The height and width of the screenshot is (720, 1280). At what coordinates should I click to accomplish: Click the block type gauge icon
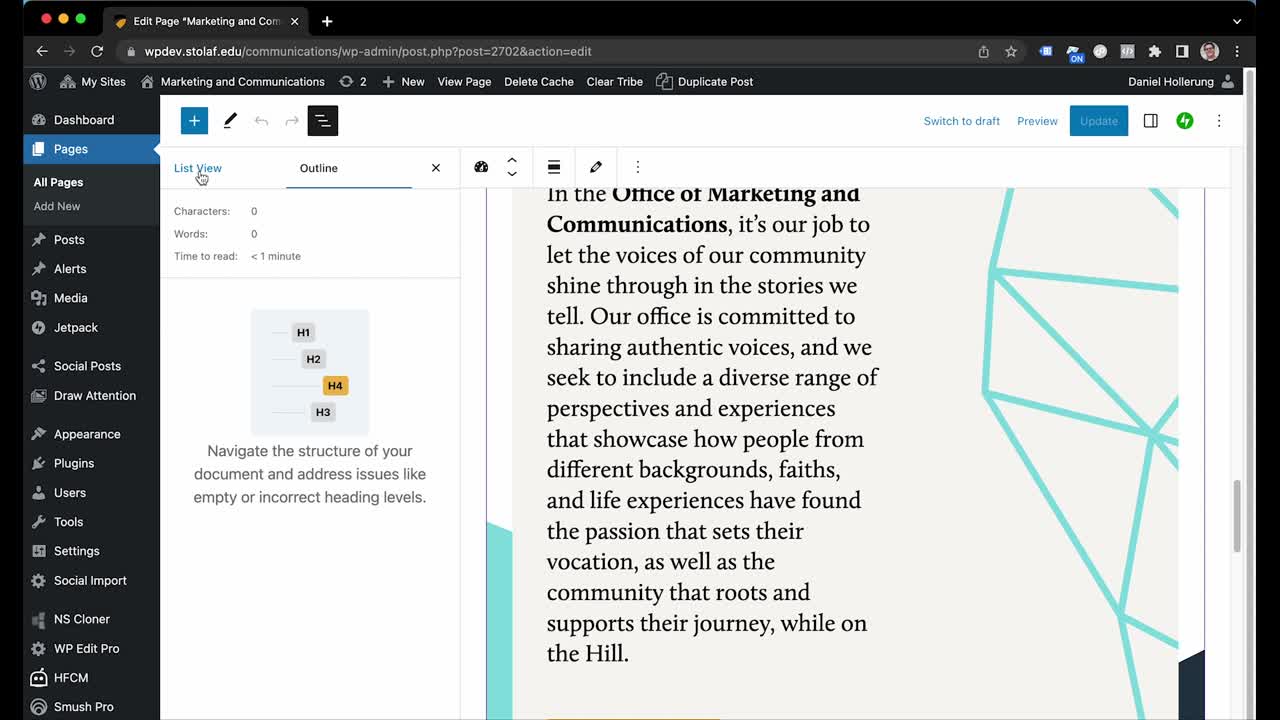481,167
